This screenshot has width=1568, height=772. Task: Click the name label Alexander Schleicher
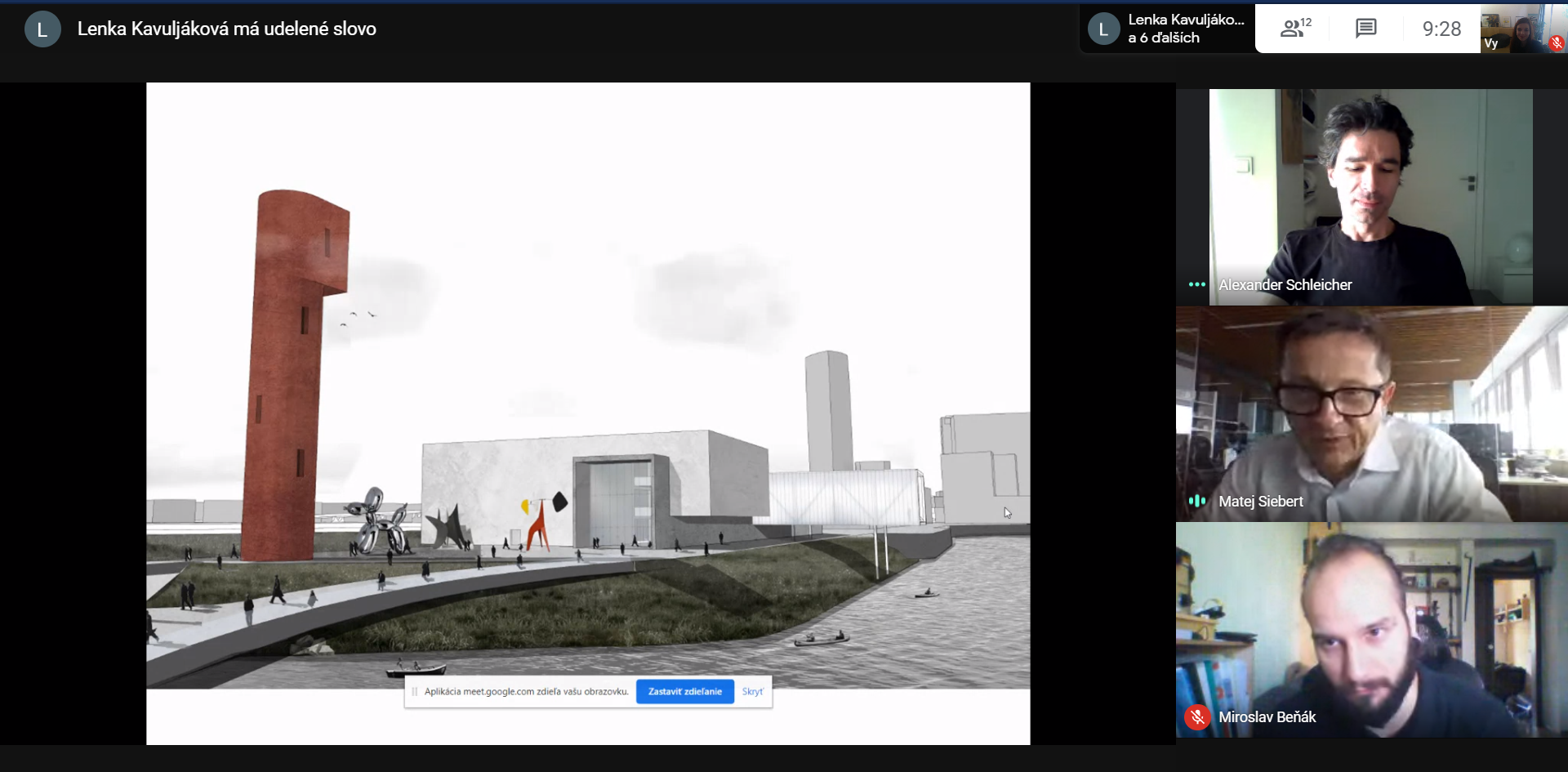pyautogui.click(x=1285, y=285)
